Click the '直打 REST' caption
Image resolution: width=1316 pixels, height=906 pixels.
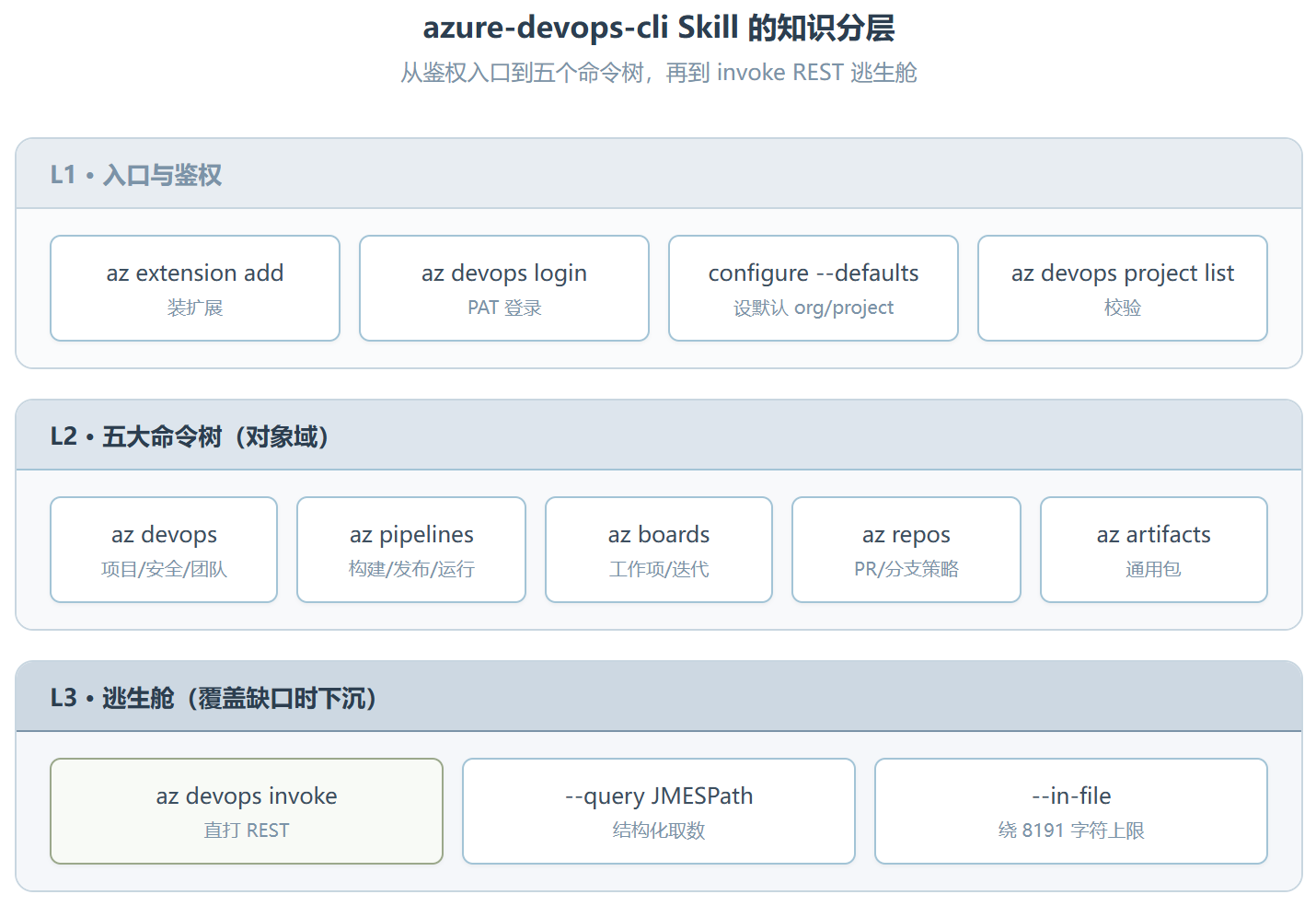pyautogui.click(x=247, y=830)
